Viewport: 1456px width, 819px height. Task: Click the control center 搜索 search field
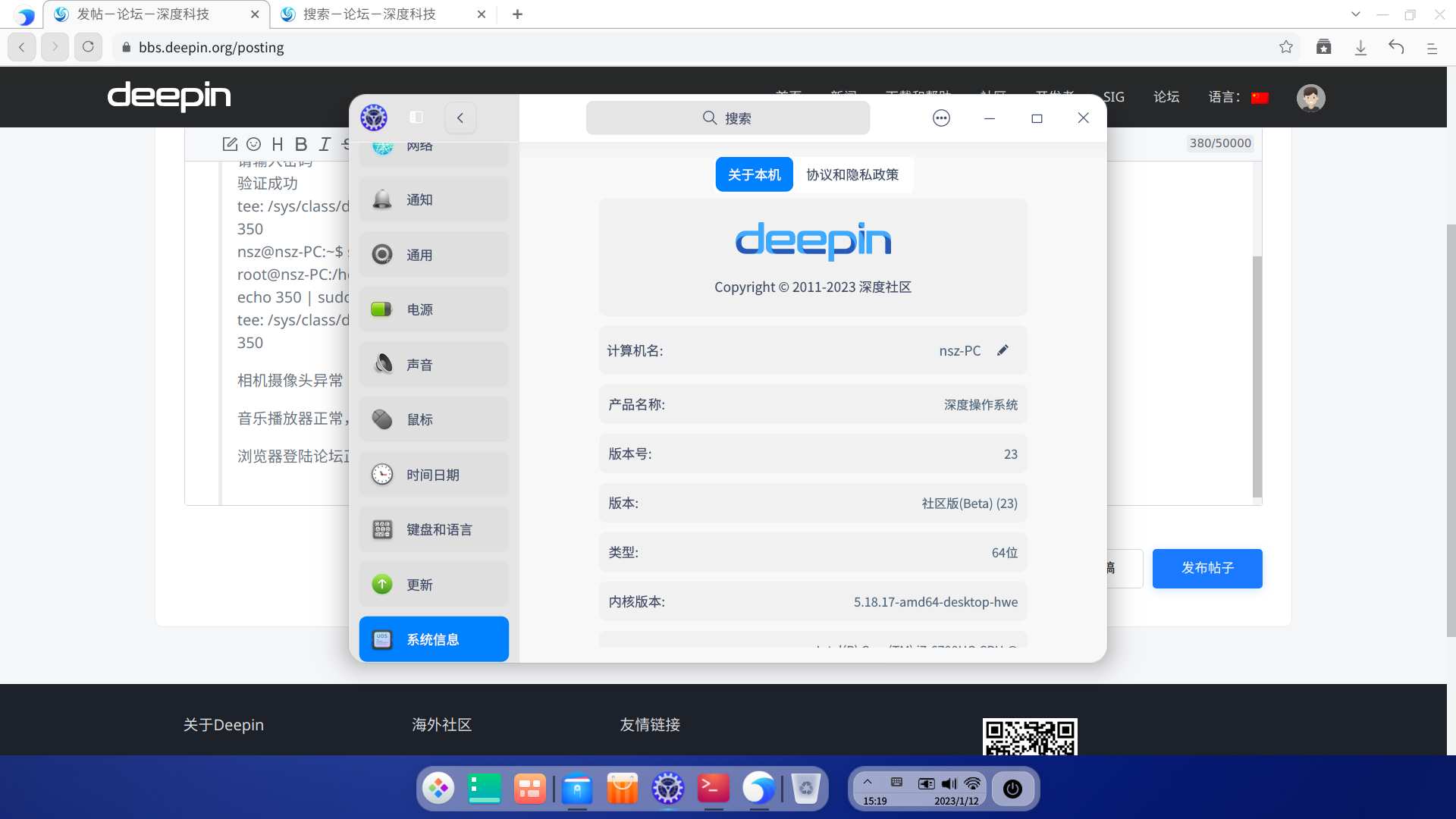(727, 118)
